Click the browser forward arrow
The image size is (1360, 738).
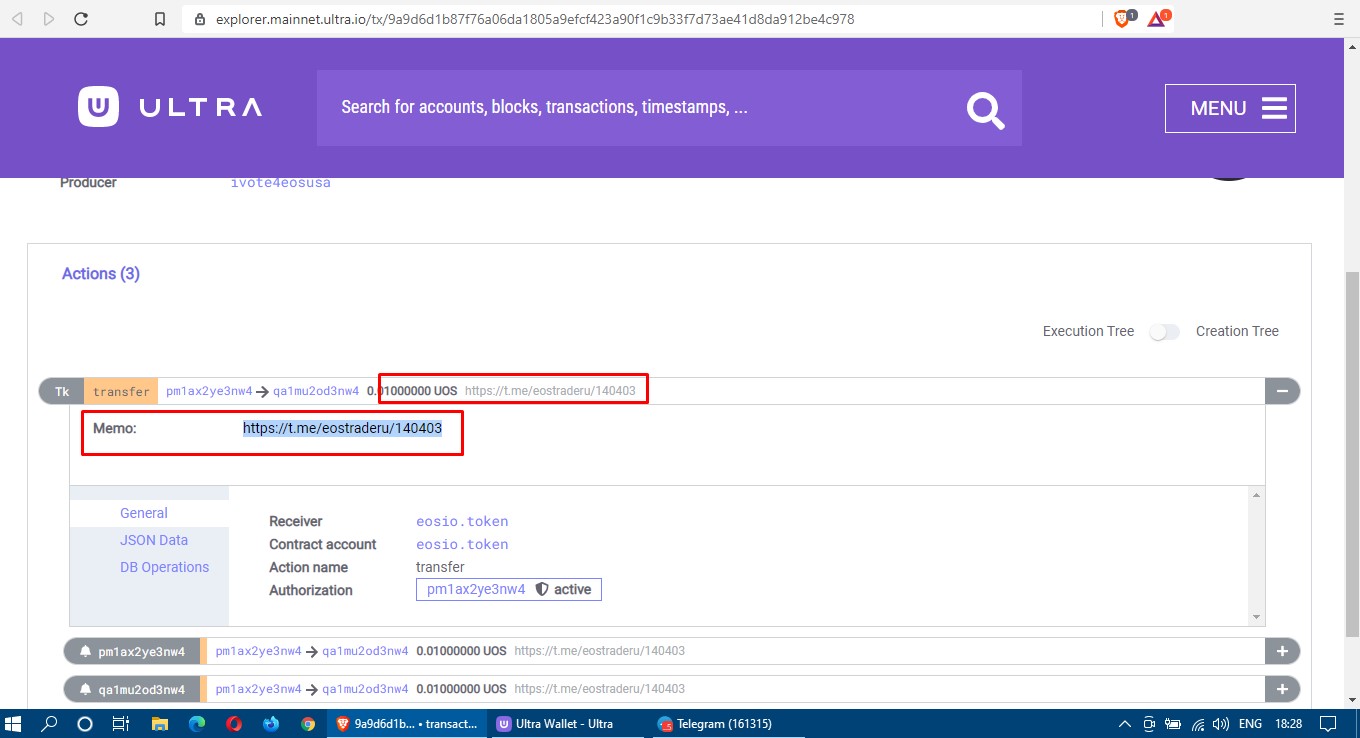pos(49,19)
